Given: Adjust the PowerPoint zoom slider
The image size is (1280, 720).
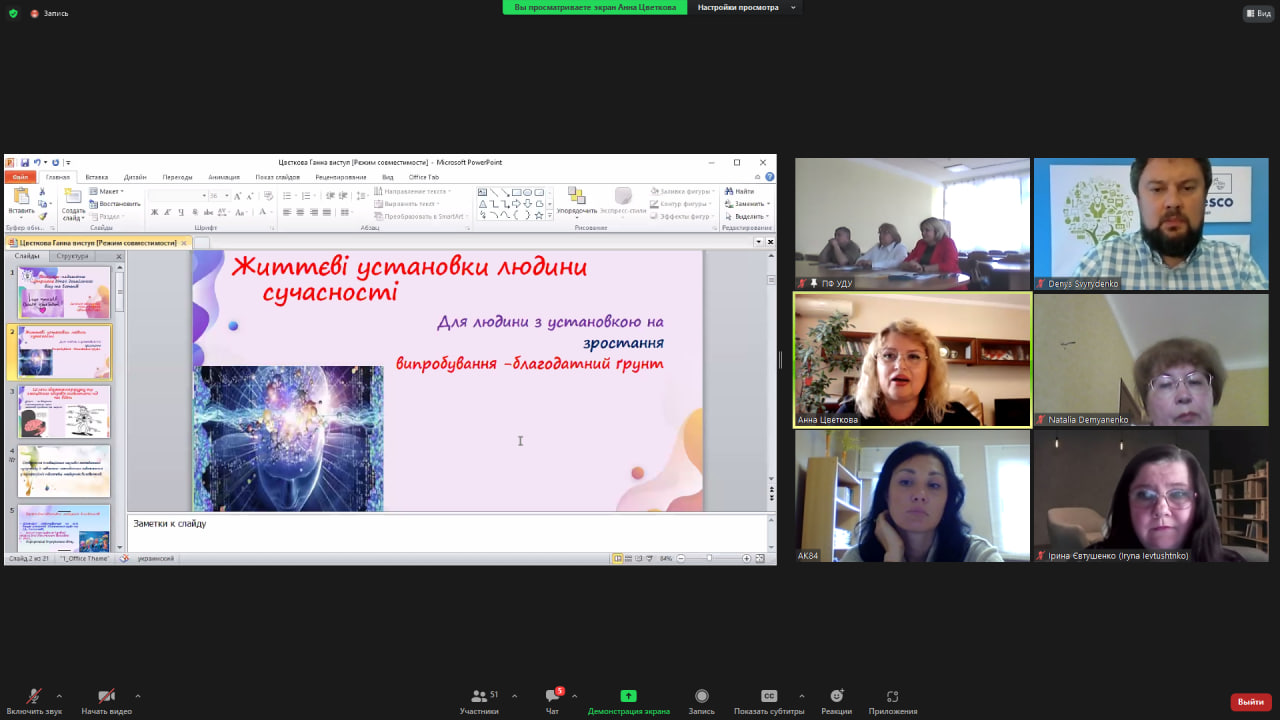Looking at the screenshot, I should (710, 558).
